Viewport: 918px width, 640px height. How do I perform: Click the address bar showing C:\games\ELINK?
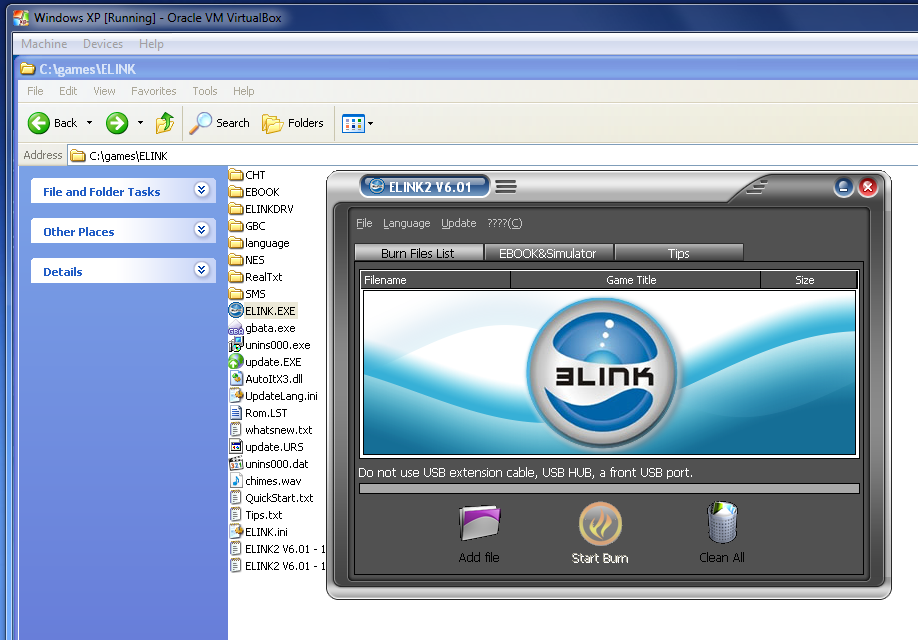(x=492, y=156)
